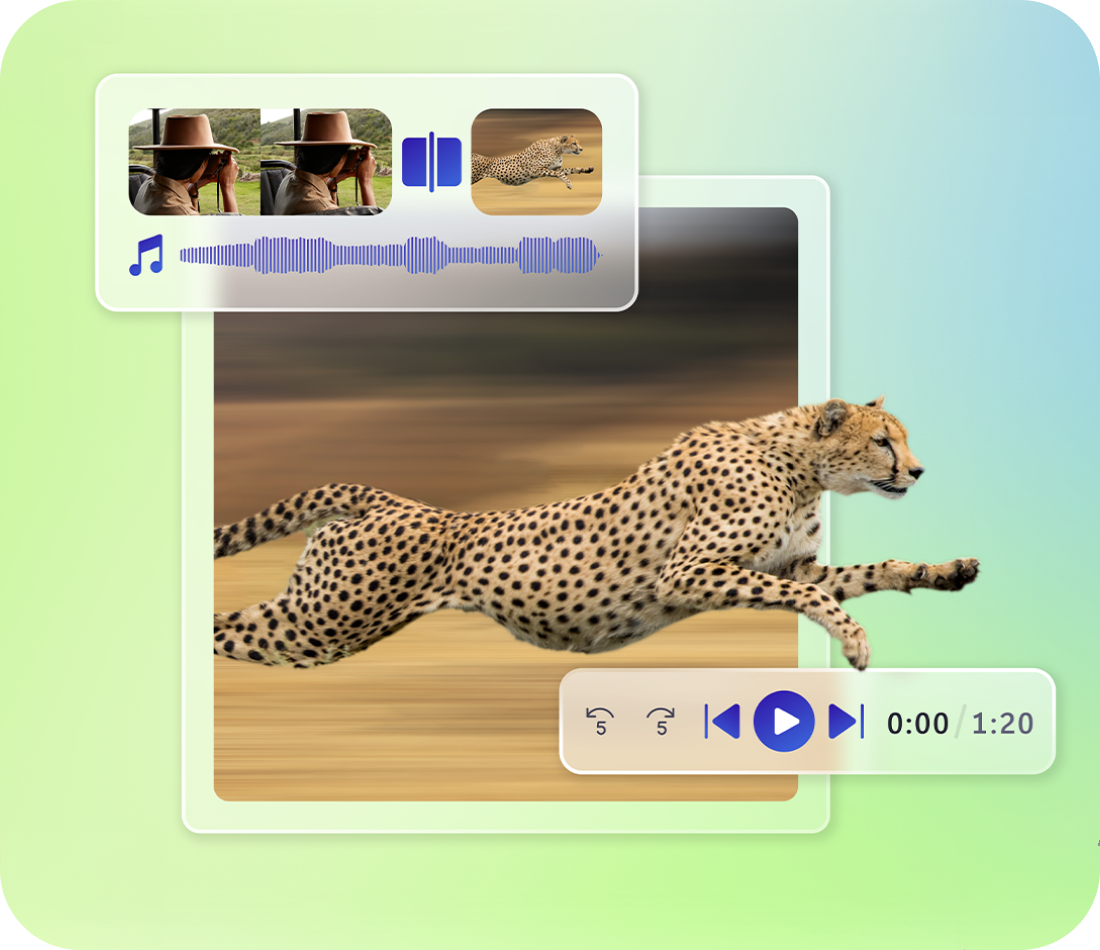The height and width of the screenshot is (950, 1100).
Task: Skip to the previous clip
Action: 723,721
